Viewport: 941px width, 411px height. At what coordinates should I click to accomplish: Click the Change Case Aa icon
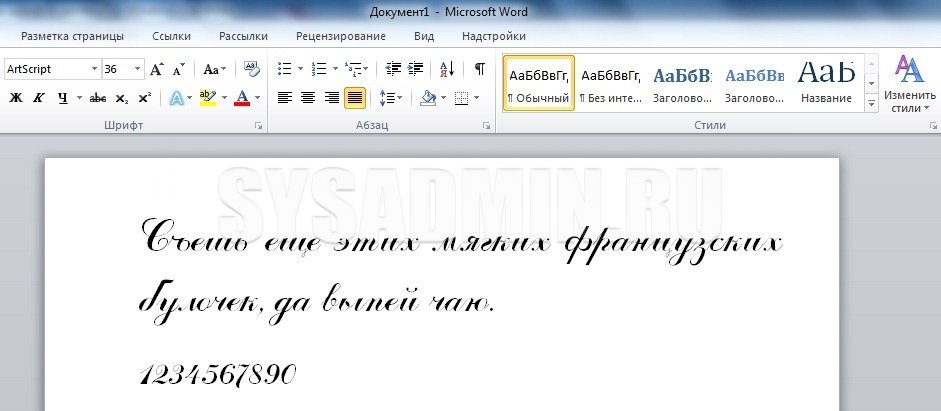[214, 69]
